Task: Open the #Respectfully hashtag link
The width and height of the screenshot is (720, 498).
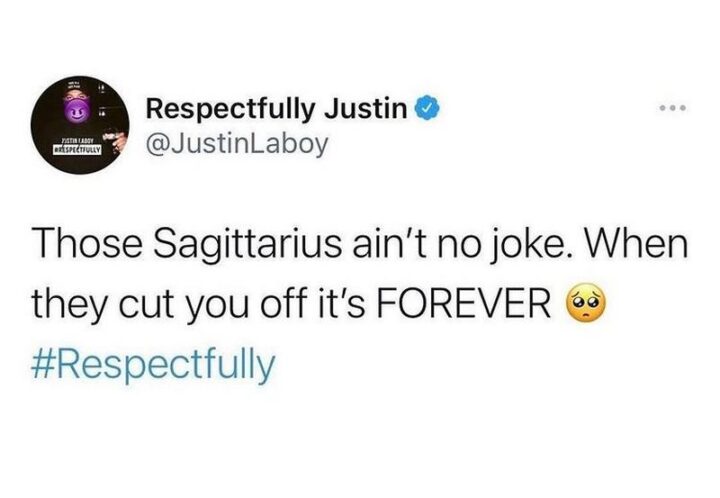Action: pos(153,365)
